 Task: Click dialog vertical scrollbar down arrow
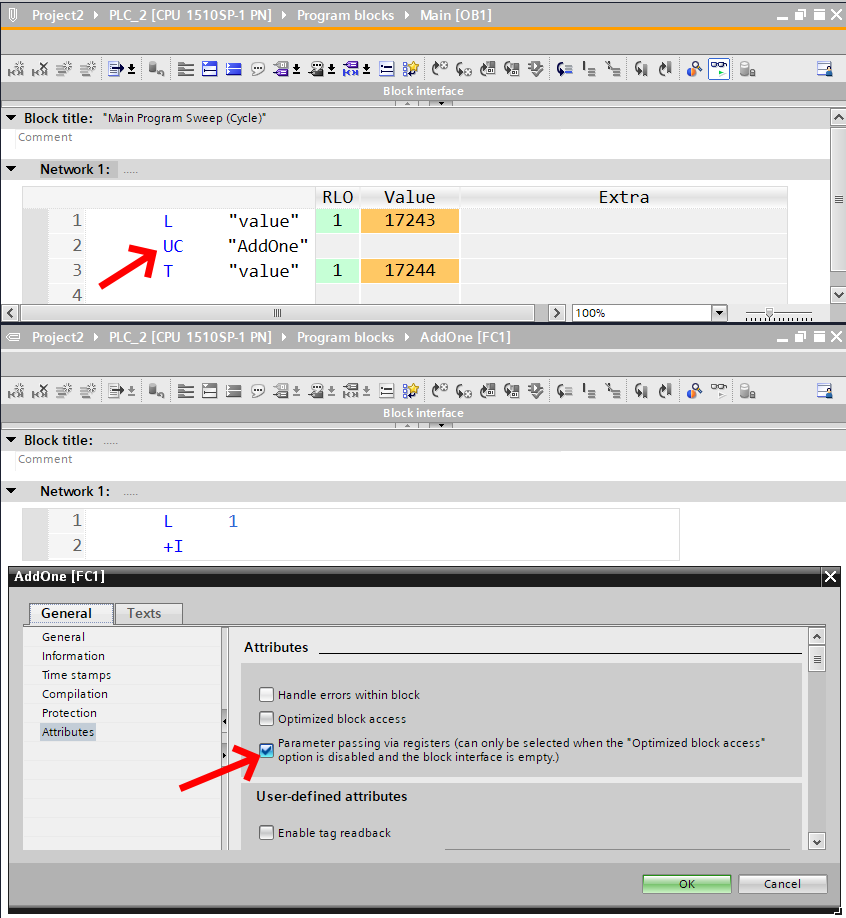pyautogui.click(x=817, y=842)
